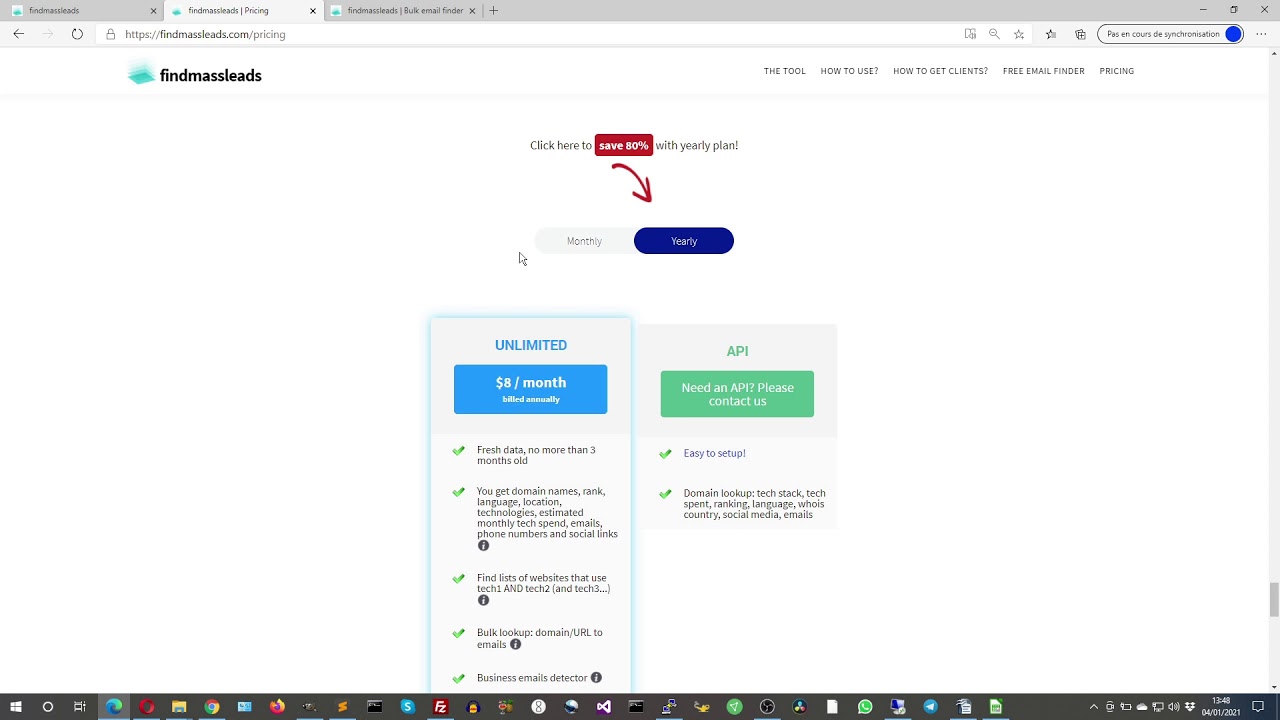The width and height of the screenshot is (1280, 720).
Task: Close the Bulk email finder tab
Action: point(473,11)
